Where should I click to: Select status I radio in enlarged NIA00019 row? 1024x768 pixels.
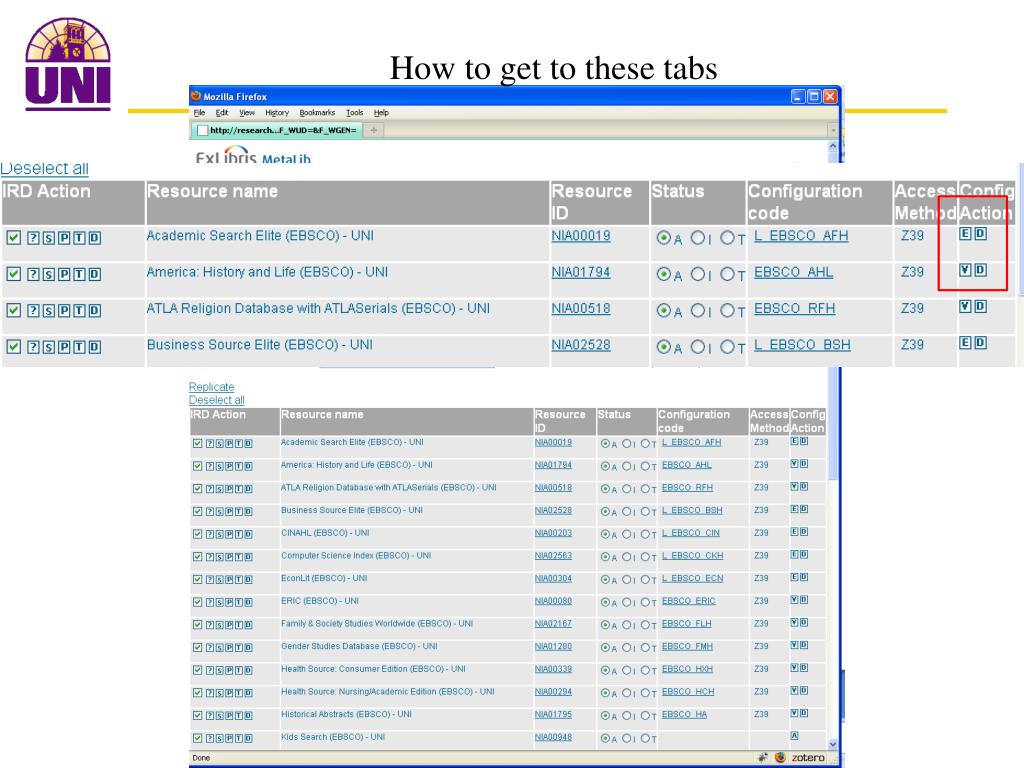point(697,238)
